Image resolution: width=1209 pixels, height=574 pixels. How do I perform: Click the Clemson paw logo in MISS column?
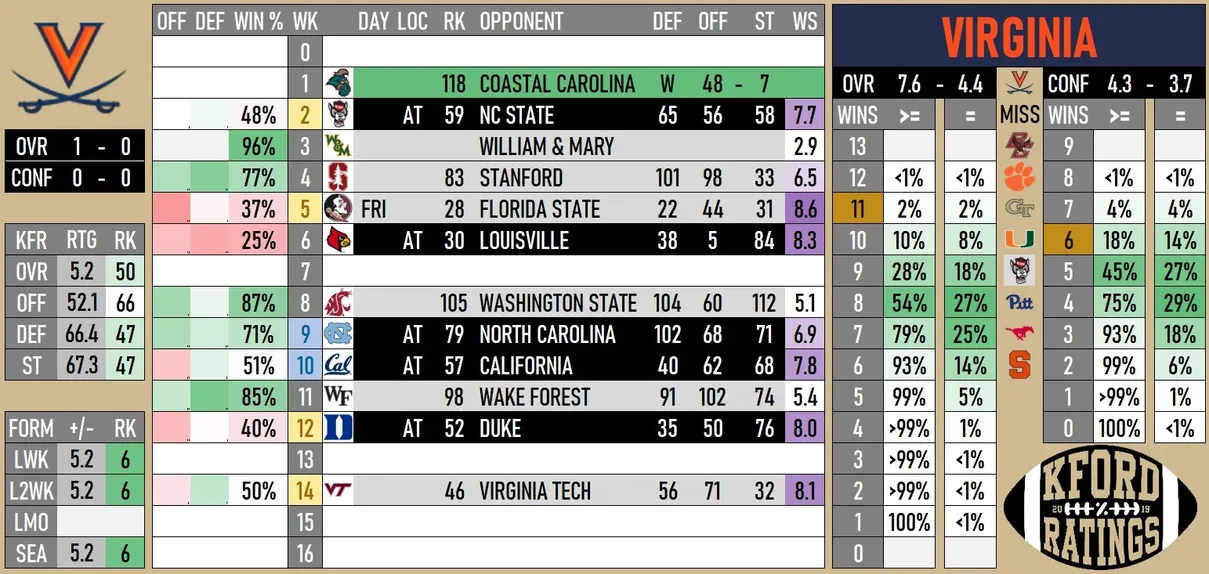[1020, 178]
